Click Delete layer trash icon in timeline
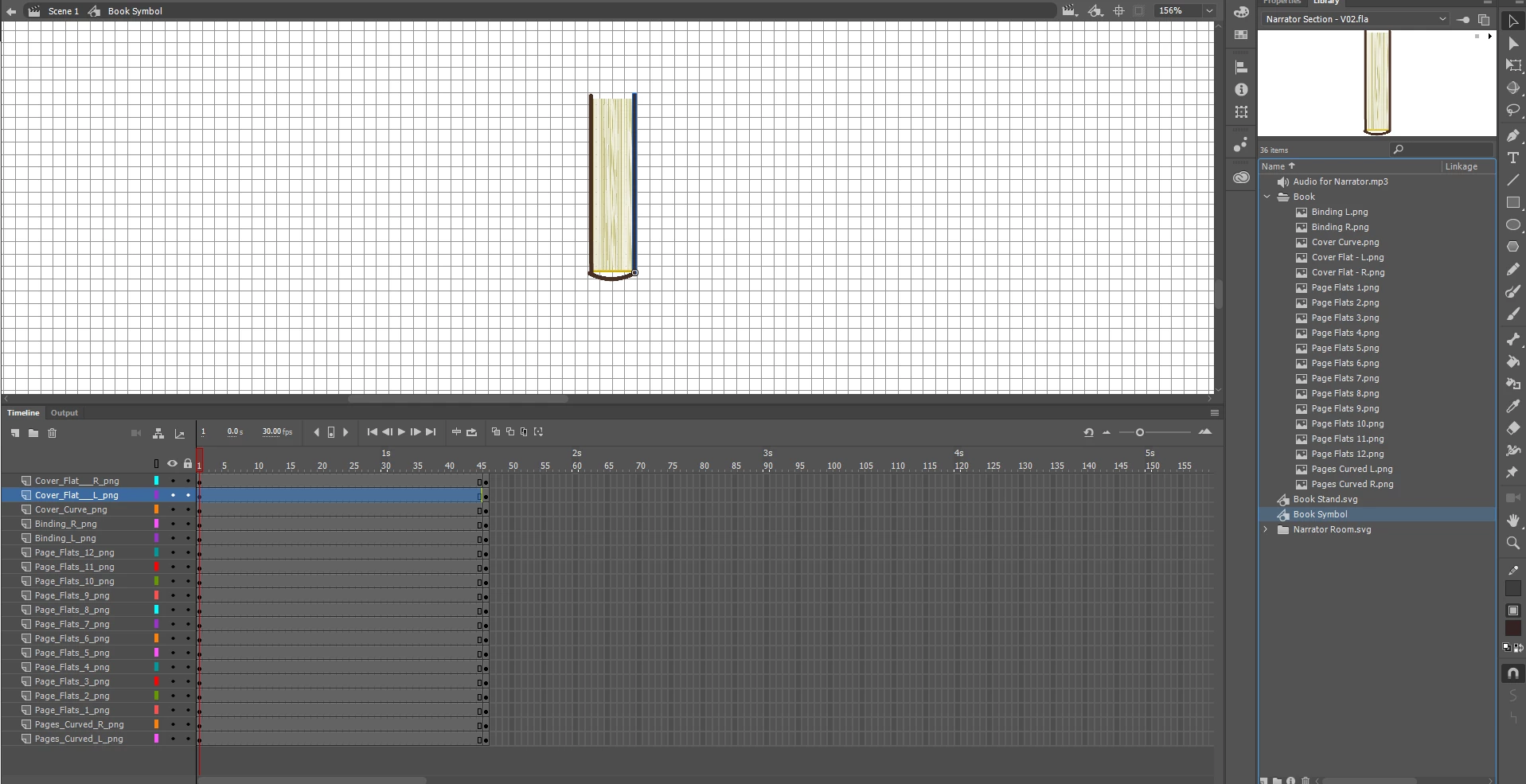Image resolution: width=1526 pixels, height=784 pixels. tap(53, 433)
